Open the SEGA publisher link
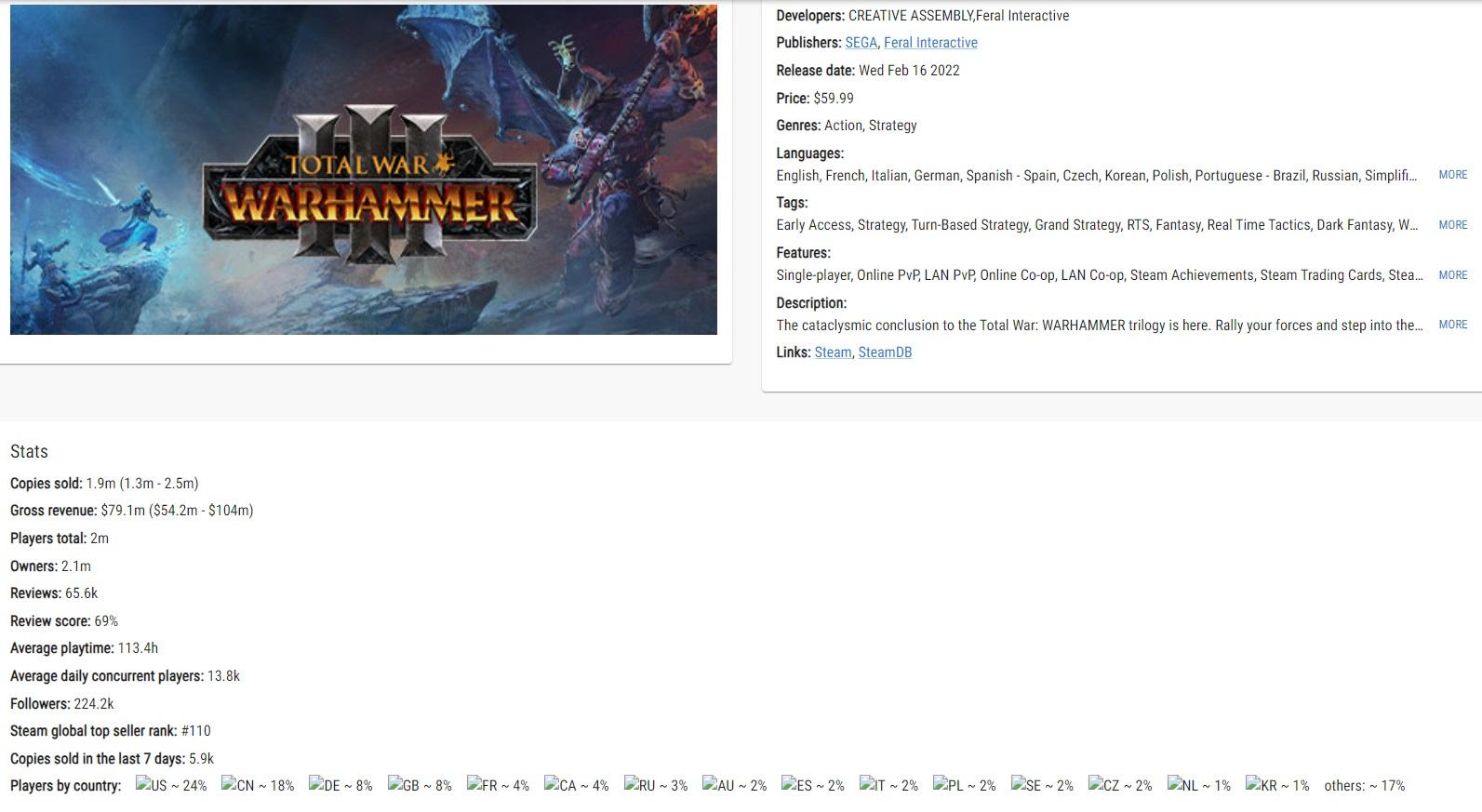This screenshot has height=812, width=1482. point(861,43)
